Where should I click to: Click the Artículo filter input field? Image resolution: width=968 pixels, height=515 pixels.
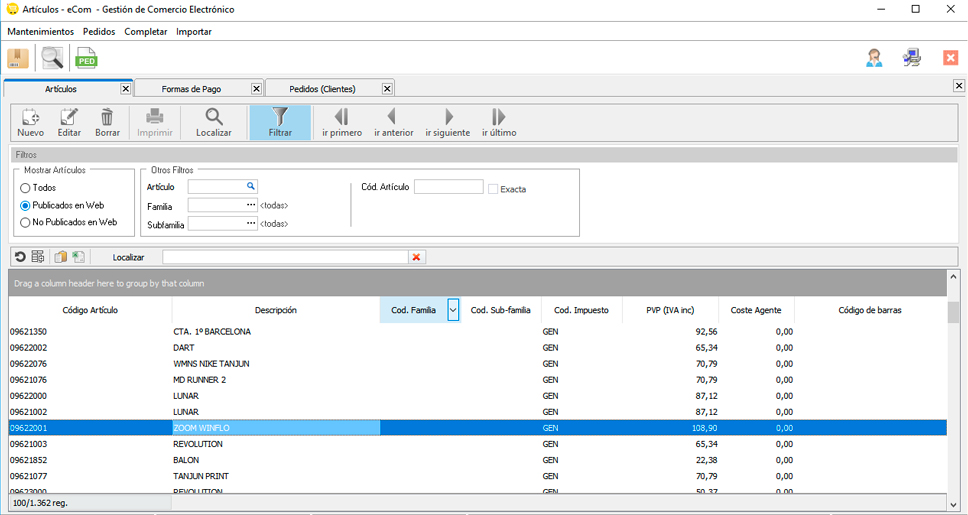(217, 186)
